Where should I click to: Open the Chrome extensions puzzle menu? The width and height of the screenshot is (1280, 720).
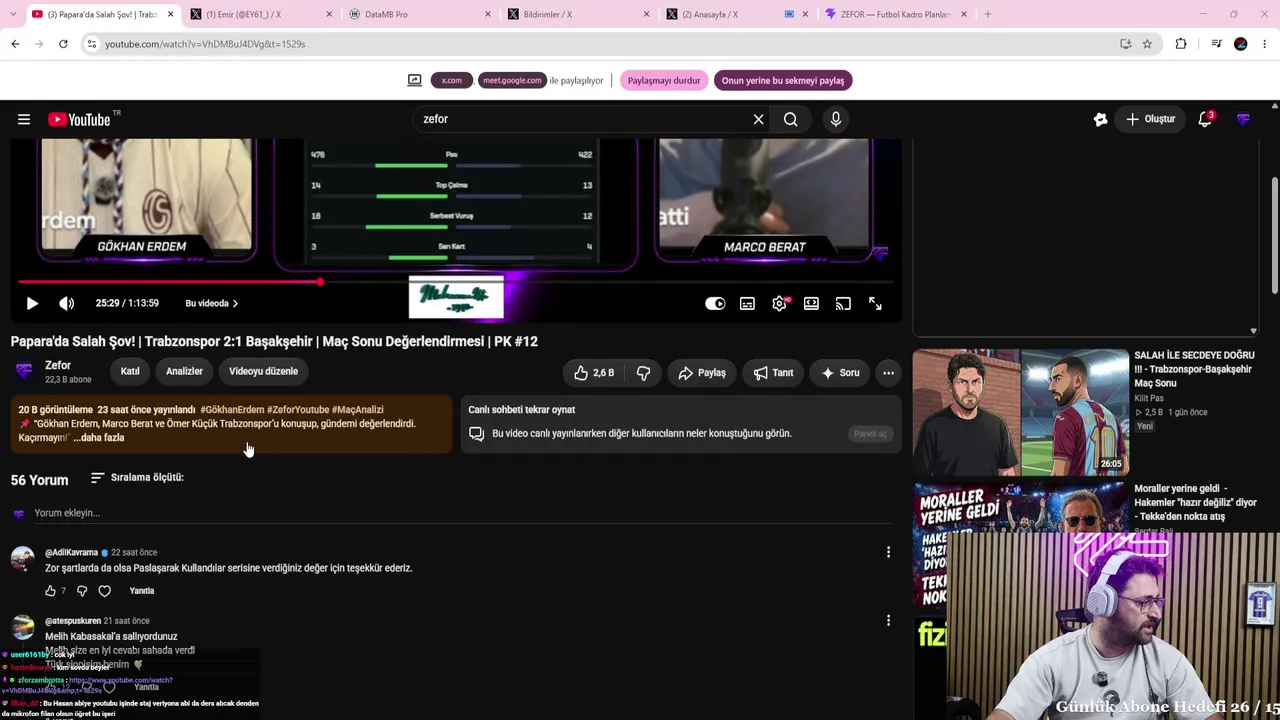click(x=1181, y=44)
